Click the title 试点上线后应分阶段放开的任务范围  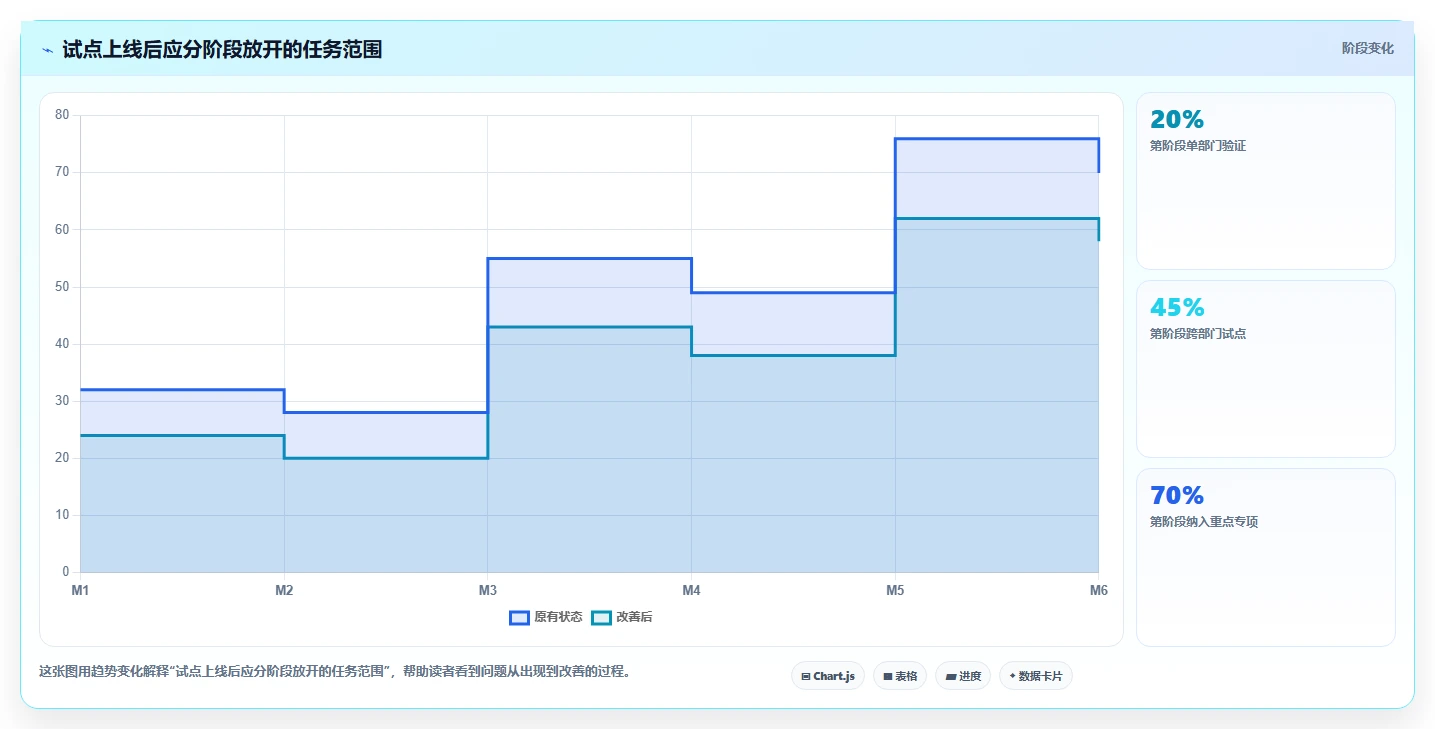click(x=222, y=49)
